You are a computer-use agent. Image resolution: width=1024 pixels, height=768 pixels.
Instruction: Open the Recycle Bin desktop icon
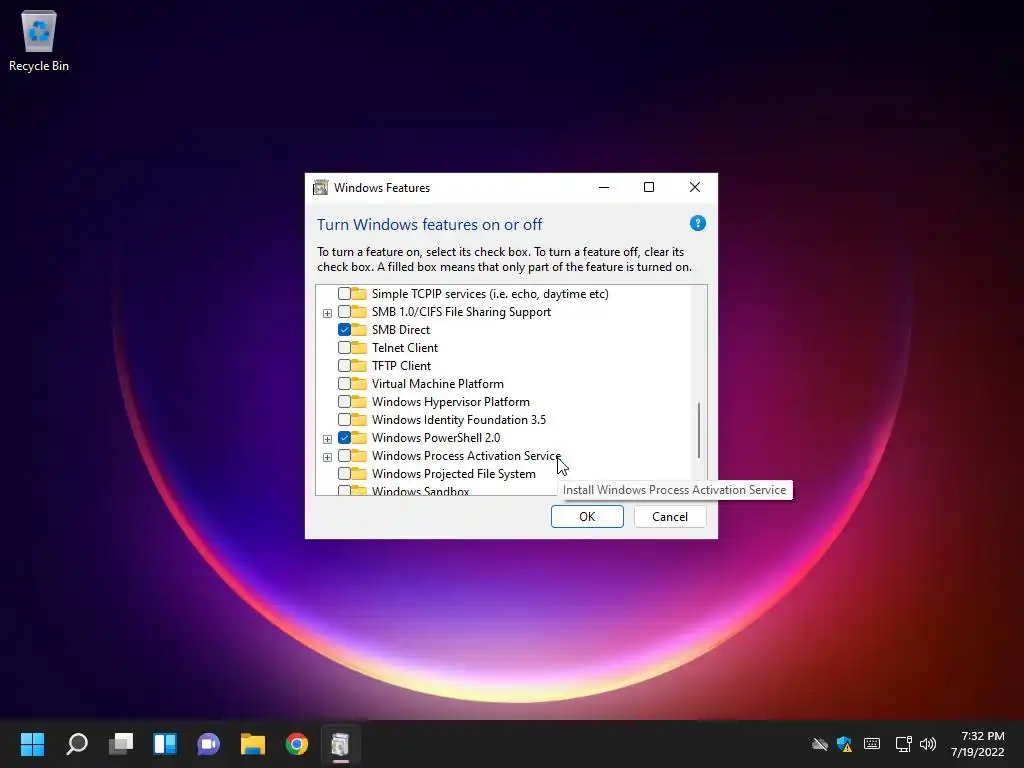click(39, 40)
